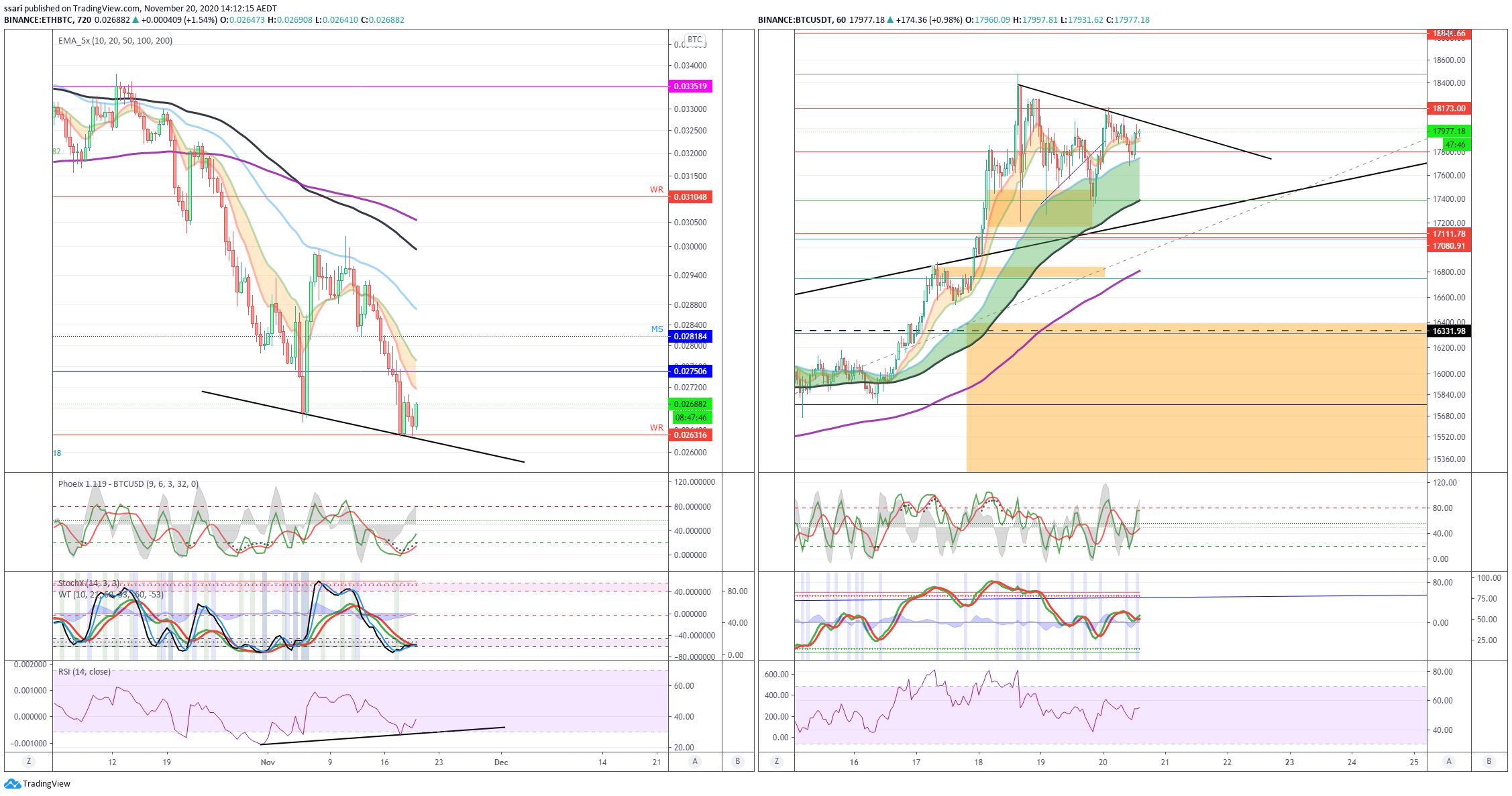
Task: Click the Dec date label on ETHBTC time axis
Action: [x=501, y=762]
